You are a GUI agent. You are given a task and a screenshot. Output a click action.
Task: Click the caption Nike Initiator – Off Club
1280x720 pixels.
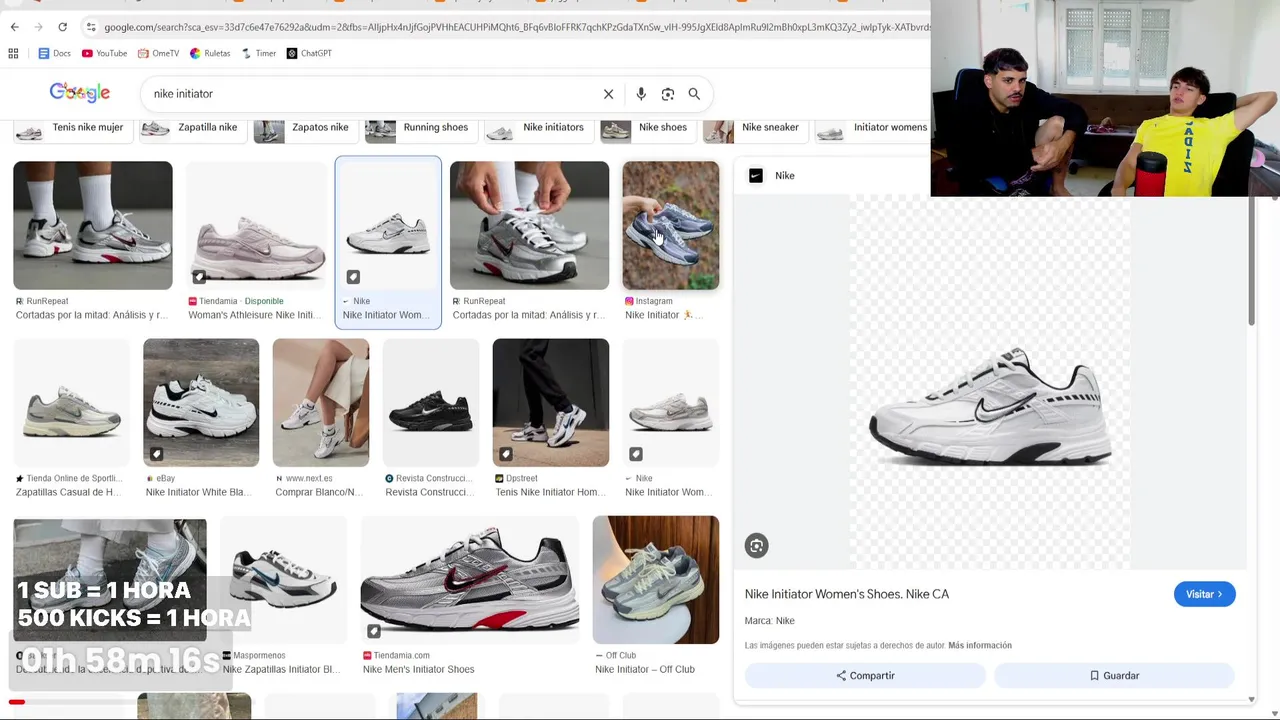tap(645, 670)
